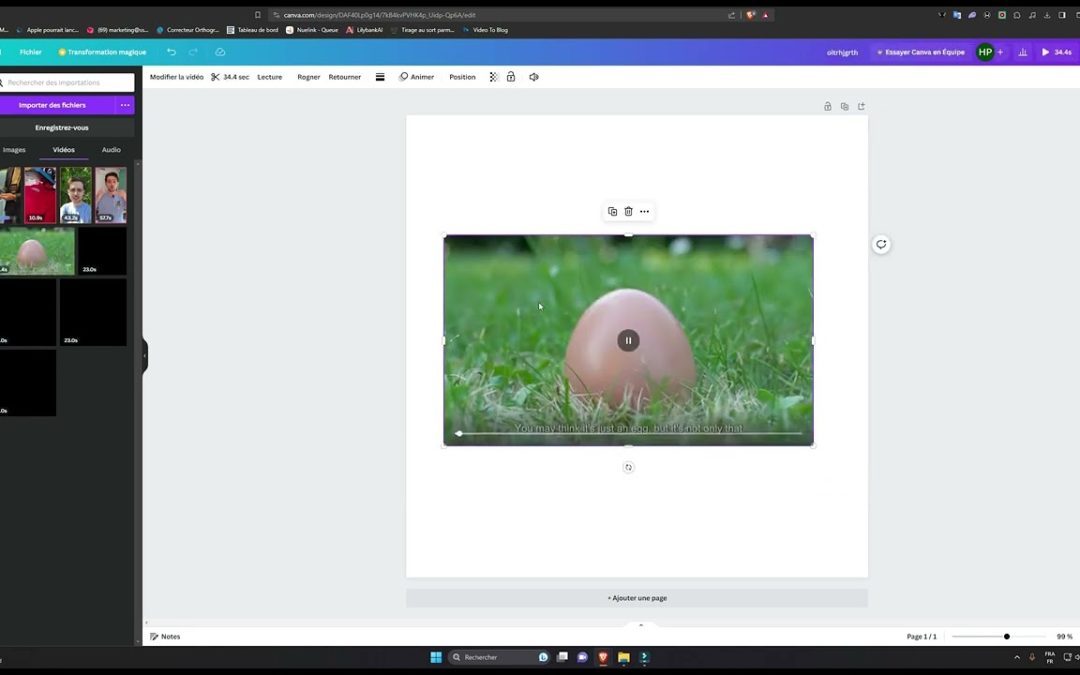This screenshot has height=675, width=1080.
Task: Undo the last action in Canva
Action: coord(172,52)
